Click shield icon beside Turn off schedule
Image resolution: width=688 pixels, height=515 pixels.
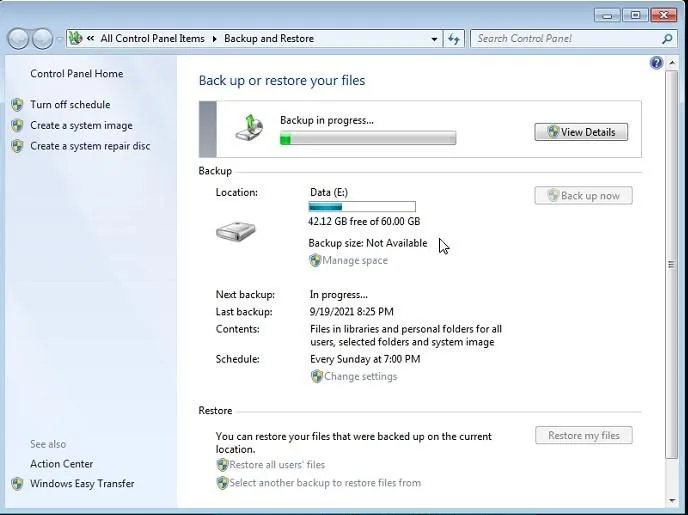(17, 105)
